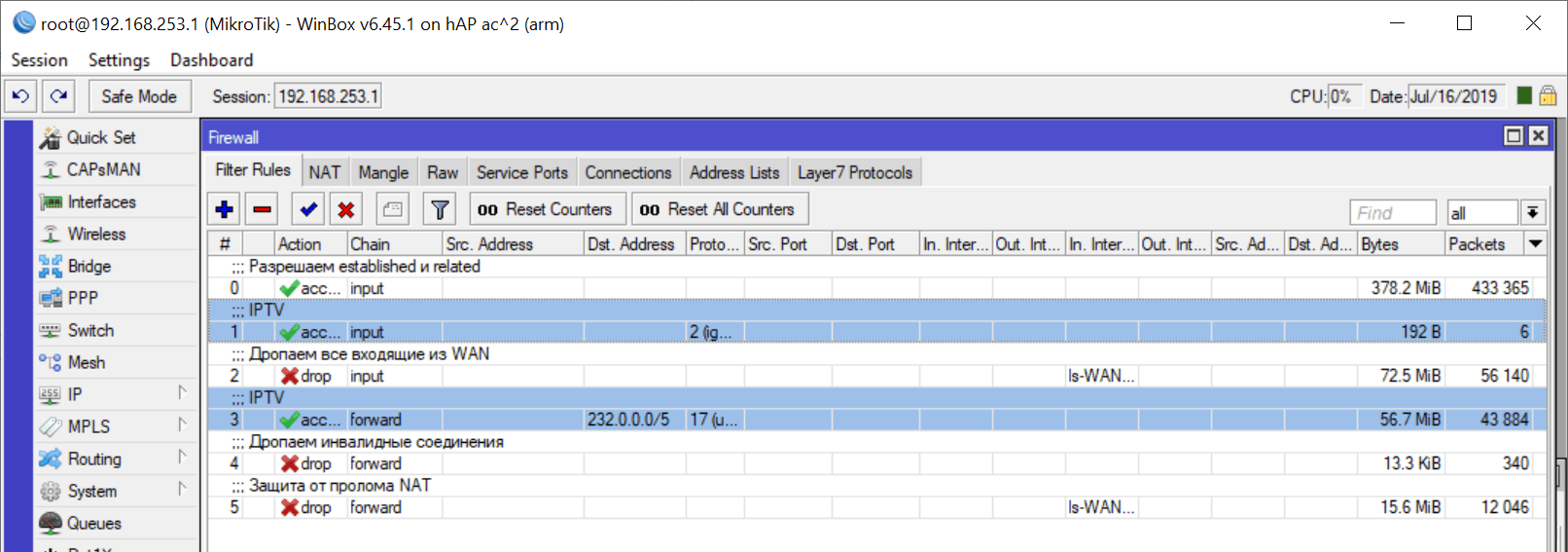Click the green status square indicator
The height and width of the screenshot is (552, 1568).
click(1524, 95)
